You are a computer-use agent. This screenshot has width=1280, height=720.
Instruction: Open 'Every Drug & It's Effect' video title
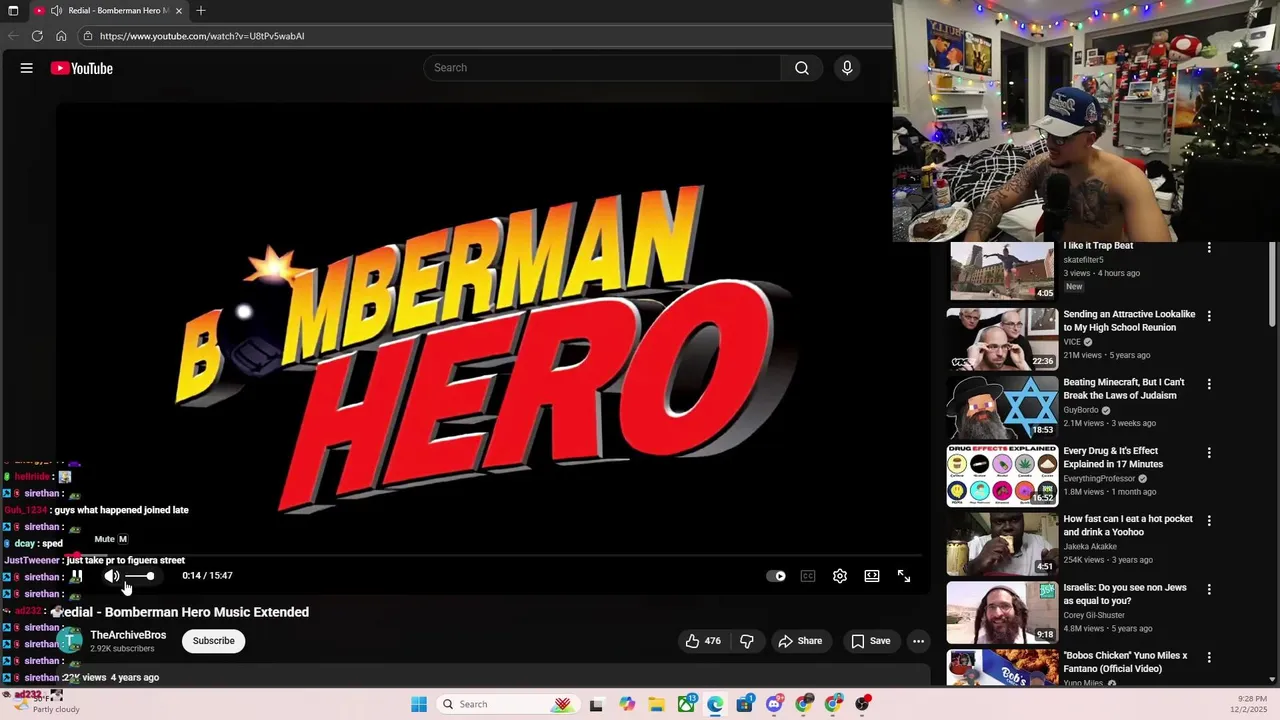[1113, 458]
